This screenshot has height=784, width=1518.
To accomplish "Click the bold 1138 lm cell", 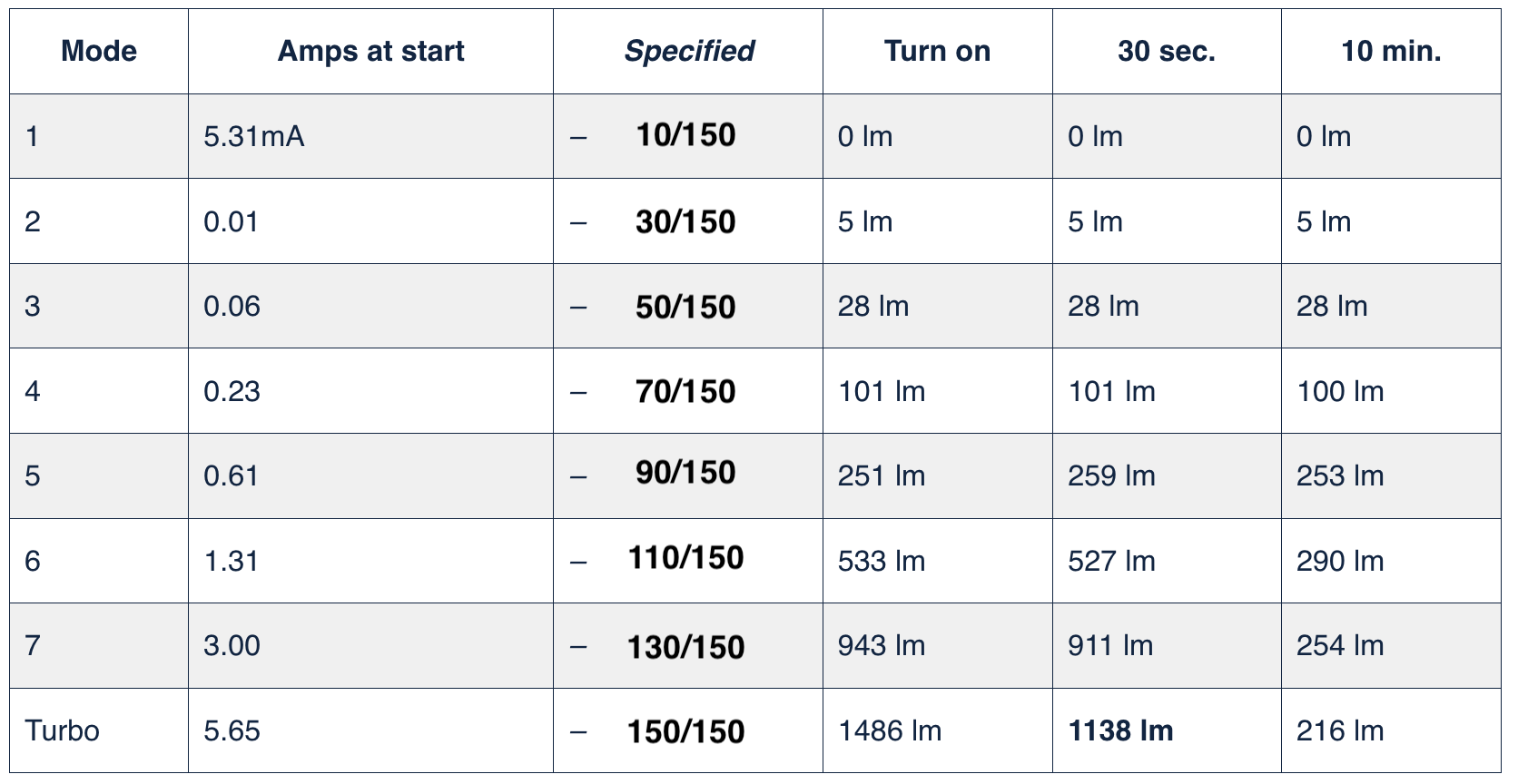I will click(1120, 730).
